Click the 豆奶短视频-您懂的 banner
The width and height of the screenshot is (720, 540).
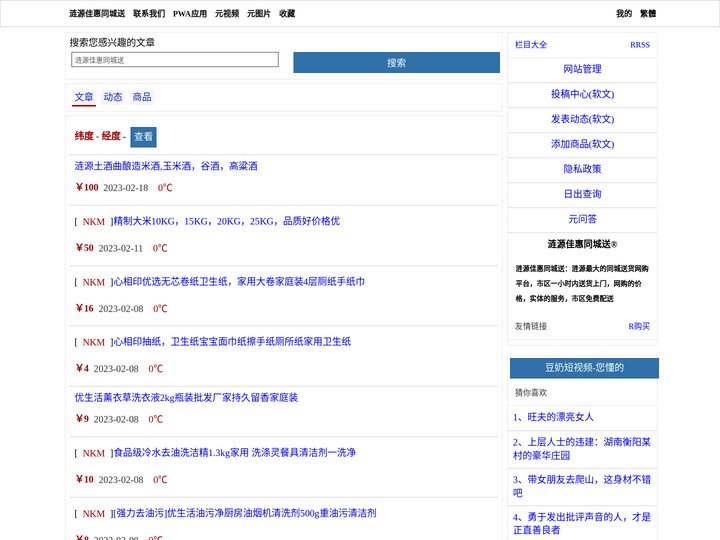pos(584,368)
